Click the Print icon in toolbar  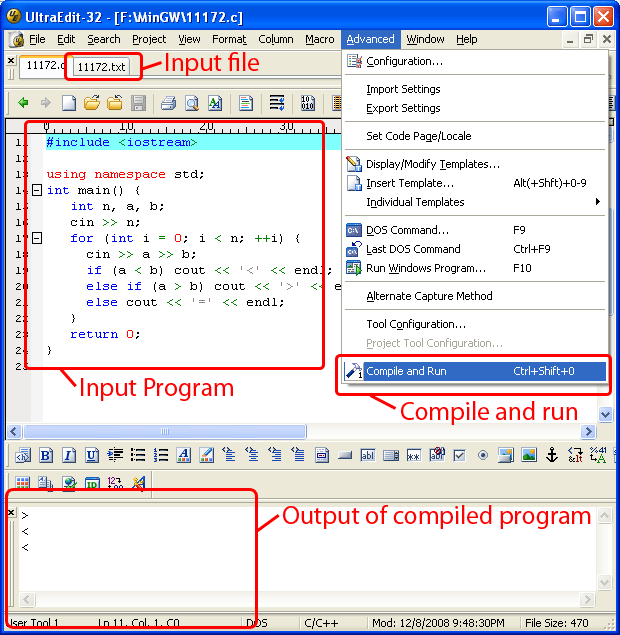click(x=168, y=103)
